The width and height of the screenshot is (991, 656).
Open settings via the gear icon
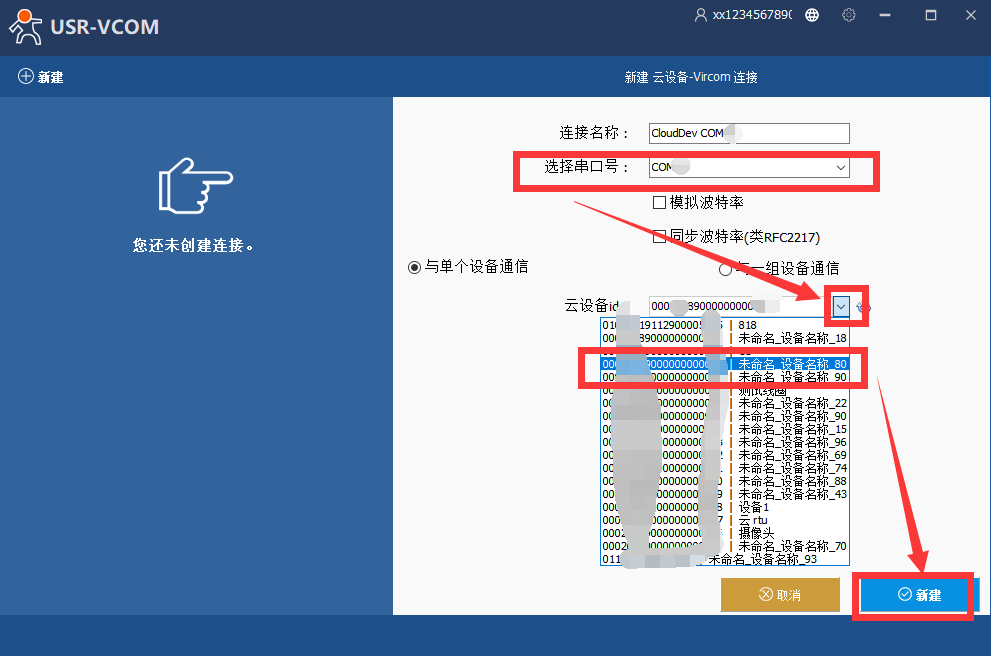tap(849, 15)
